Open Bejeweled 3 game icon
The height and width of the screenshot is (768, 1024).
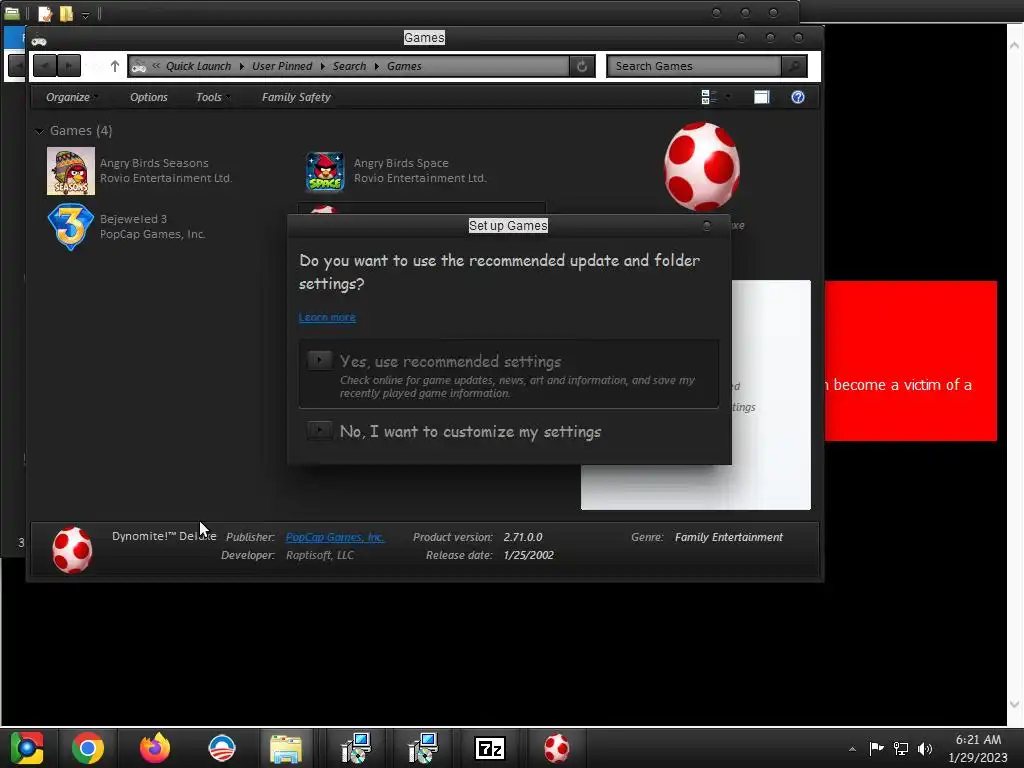tap(71, 227)
